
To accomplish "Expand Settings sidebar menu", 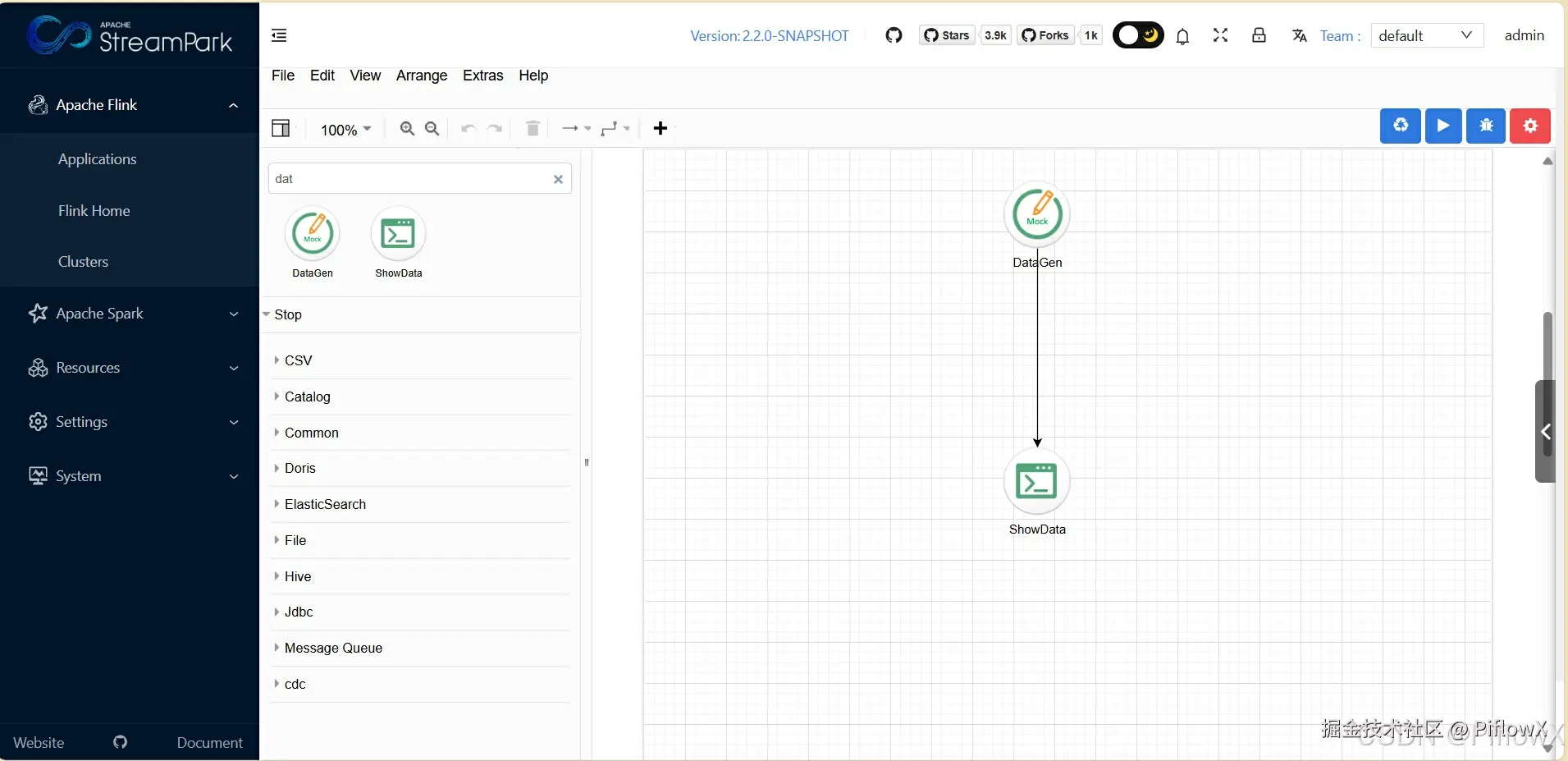I will pos(130,422).
